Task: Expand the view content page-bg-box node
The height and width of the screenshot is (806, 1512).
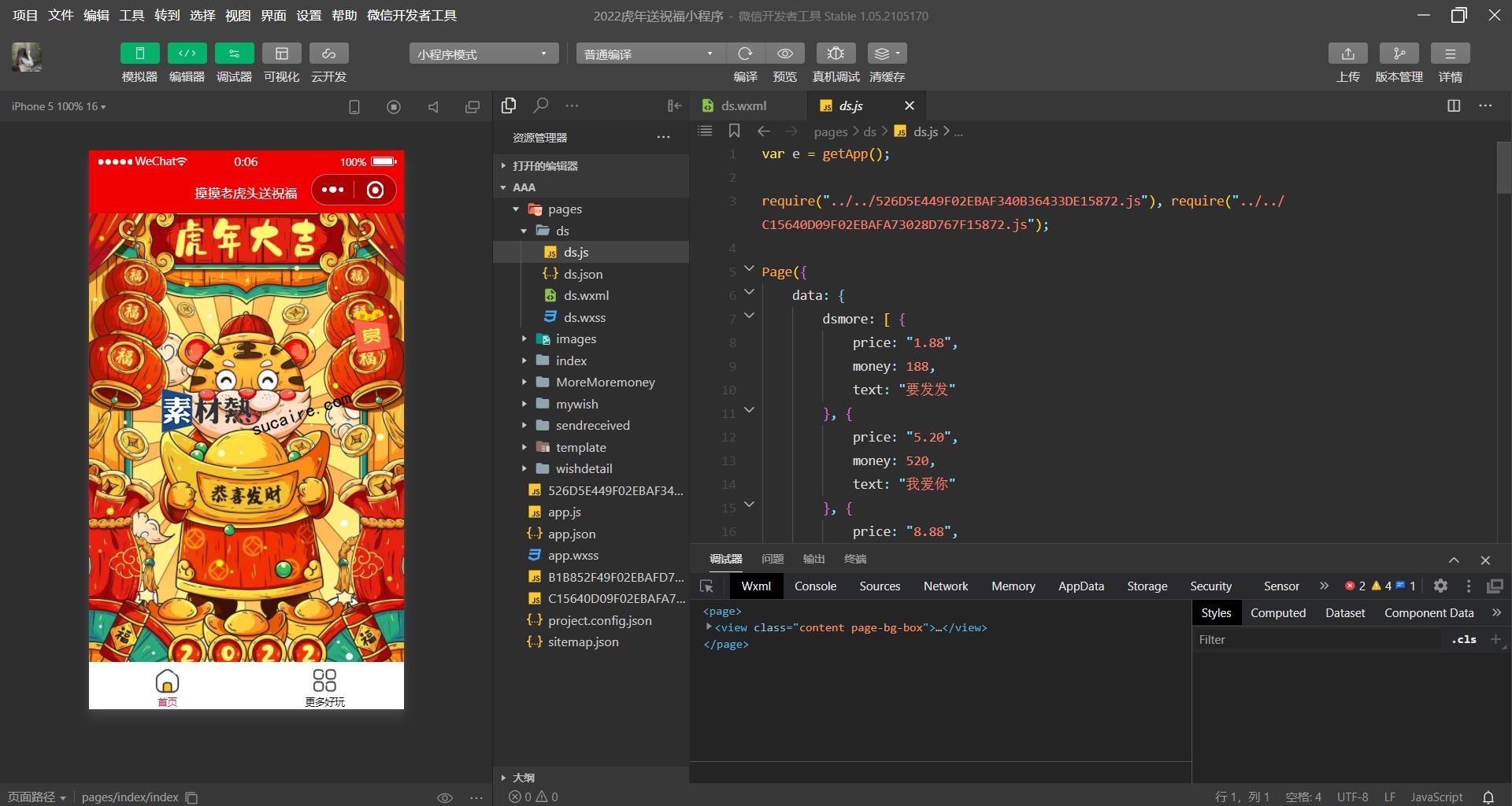Action: (x=709, y=627)
